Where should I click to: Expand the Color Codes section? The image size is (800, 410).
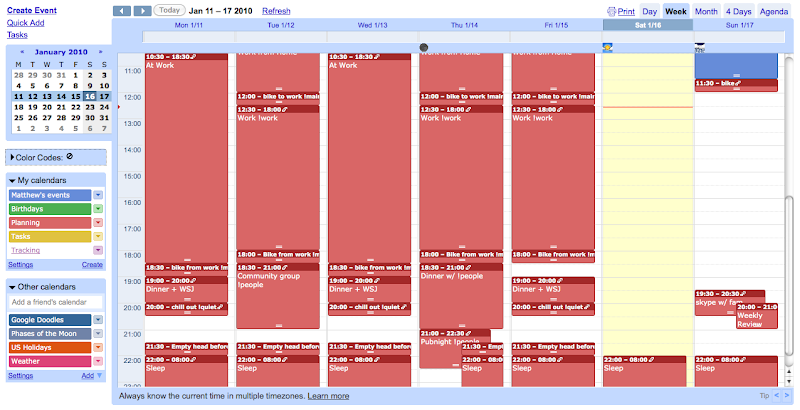(x=12, y=158)
